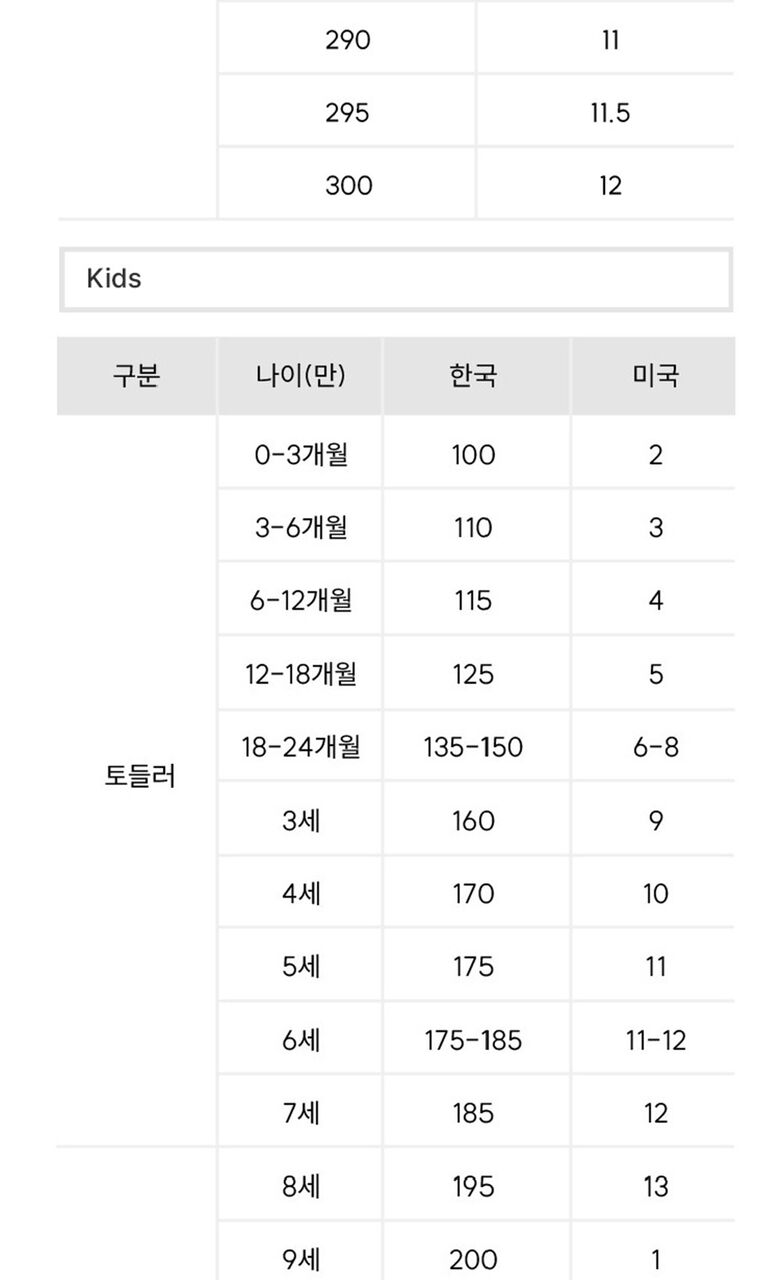The image size is (780, 1280).
Task: Select the 175-185 size range cell
Action: pyautogui.click(x=473, y=1040)
